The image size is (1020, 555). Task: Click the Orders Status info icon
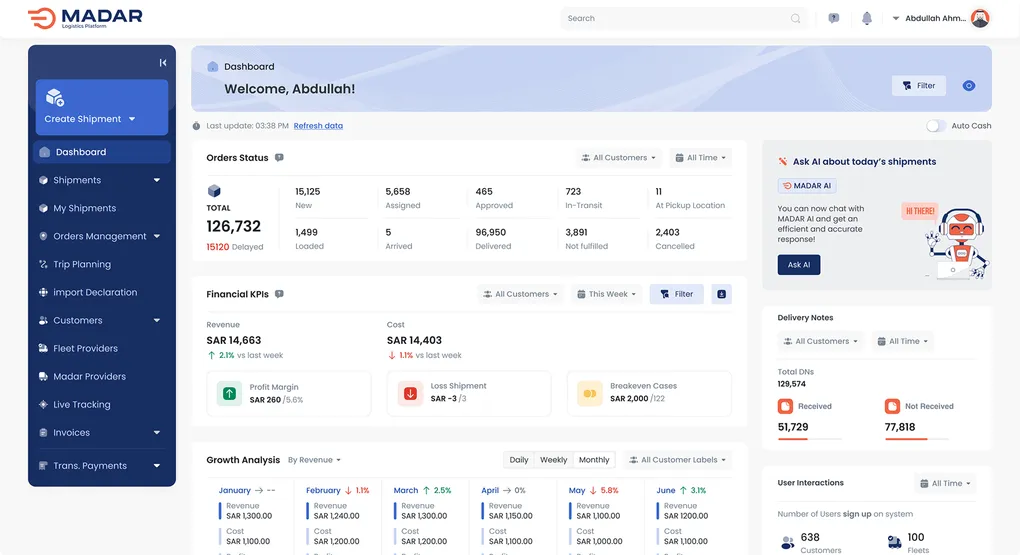coord(279,158)
